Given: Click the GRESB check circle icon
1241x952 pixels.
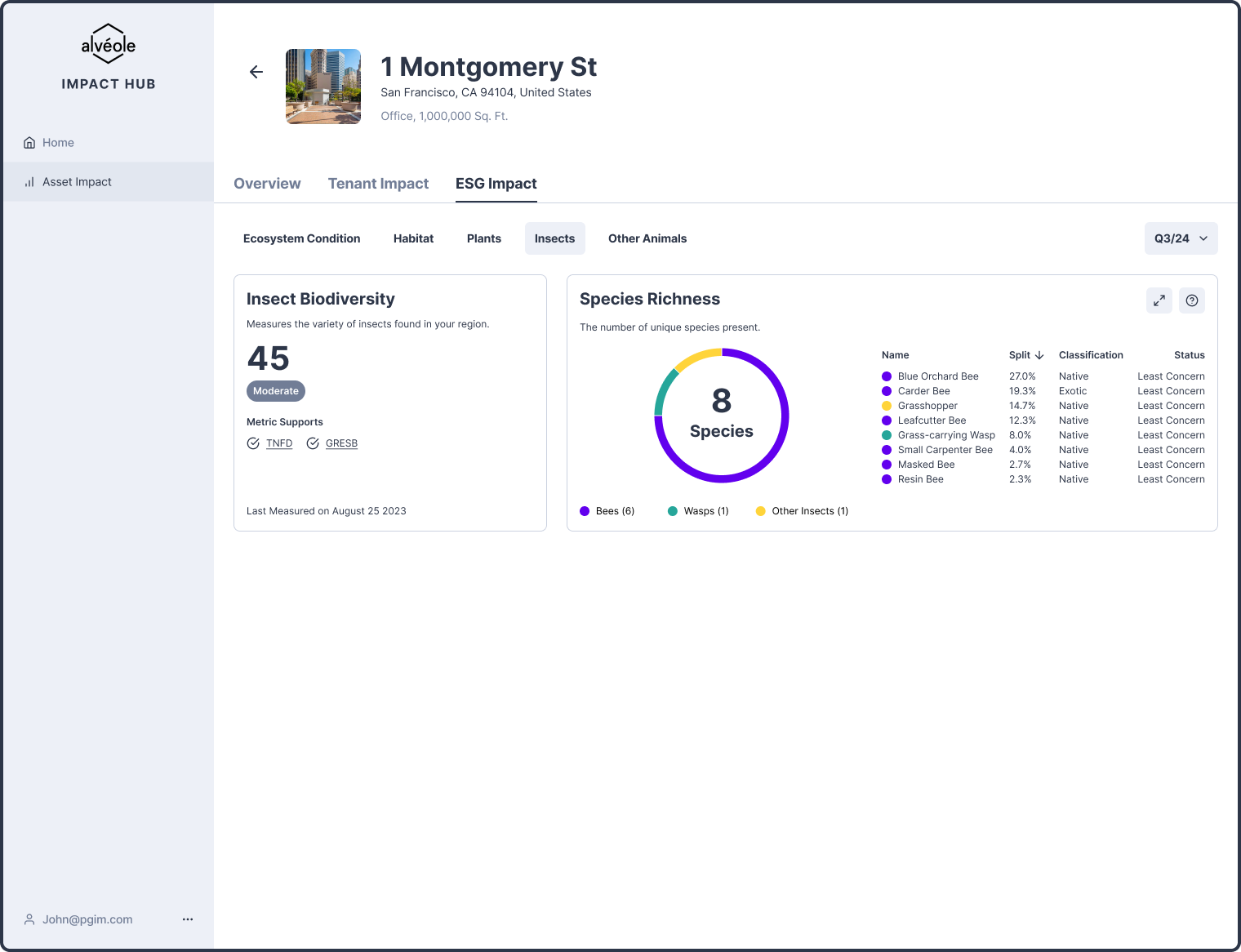Looking at the screenshot, I should coord(313,443).
